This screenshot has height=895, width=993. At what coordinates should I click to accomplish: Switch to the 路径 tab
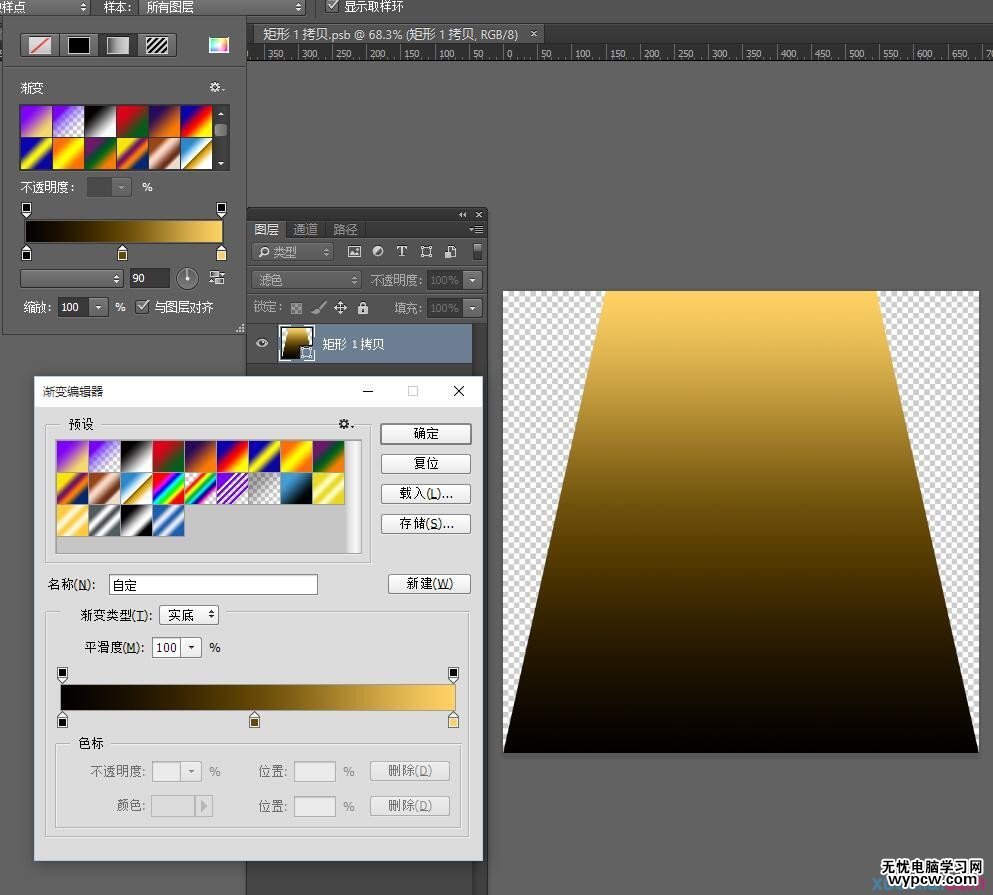pos(345,229)
